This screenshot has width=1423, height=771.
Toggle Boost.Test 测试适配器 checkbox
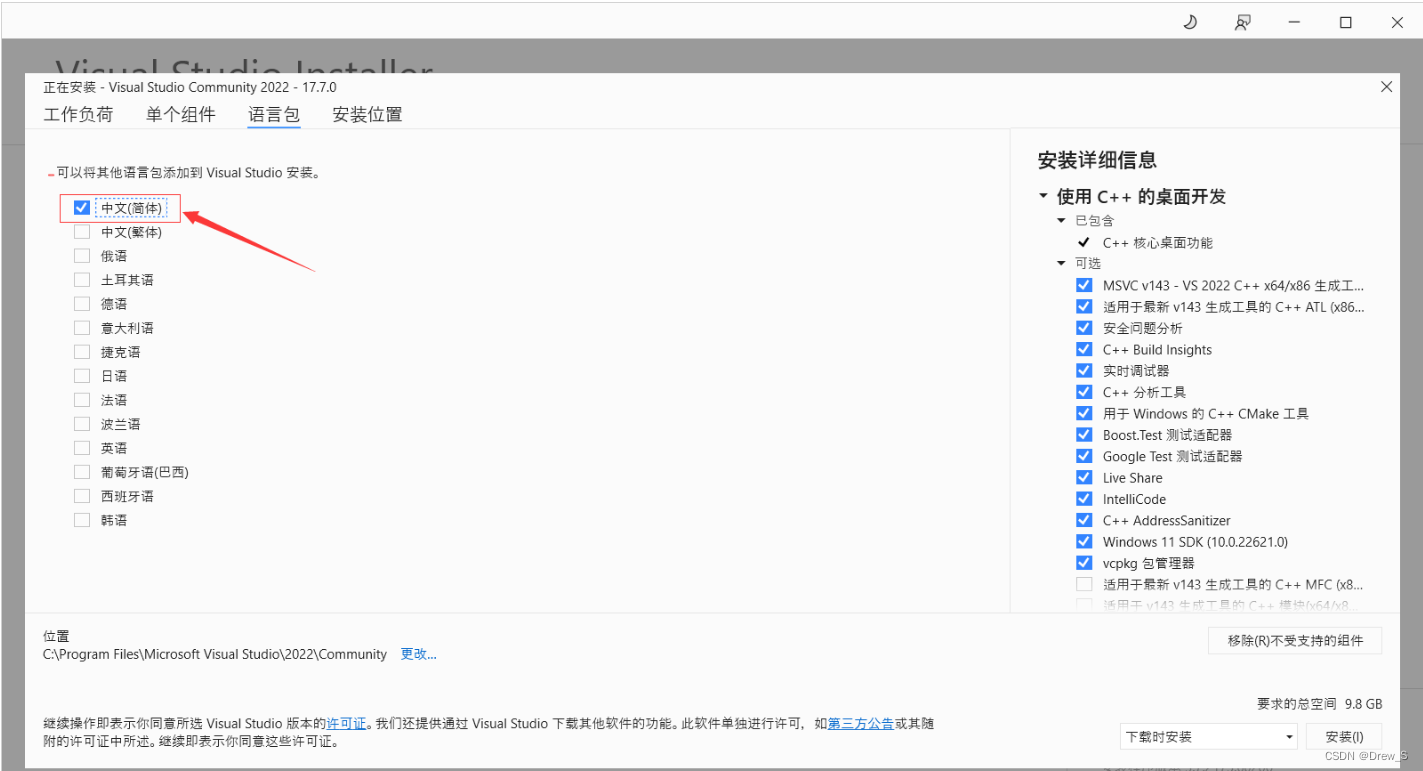pyautogui.click(x=1084, y=435)
